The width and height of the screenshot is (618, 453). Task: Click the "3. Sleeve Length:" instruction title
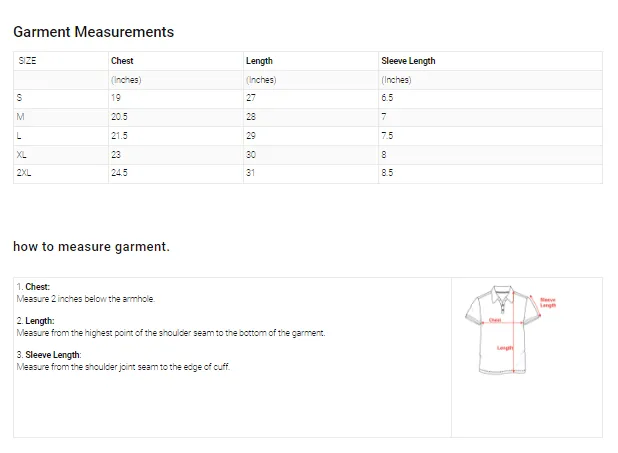coord(49,355)
